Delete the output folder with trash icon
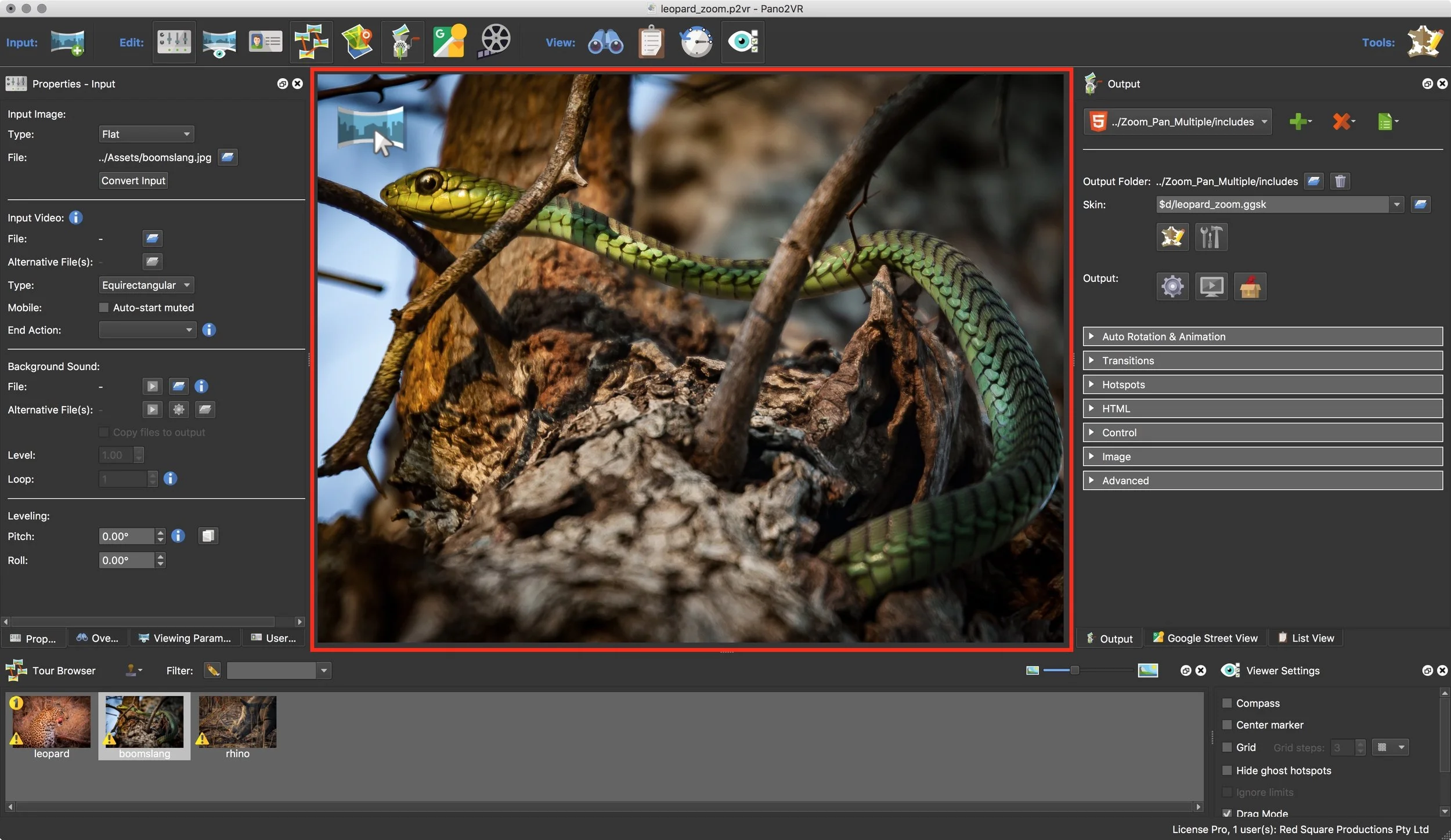The height and width of the screenshot is (840, 1451). (1340, 182)
